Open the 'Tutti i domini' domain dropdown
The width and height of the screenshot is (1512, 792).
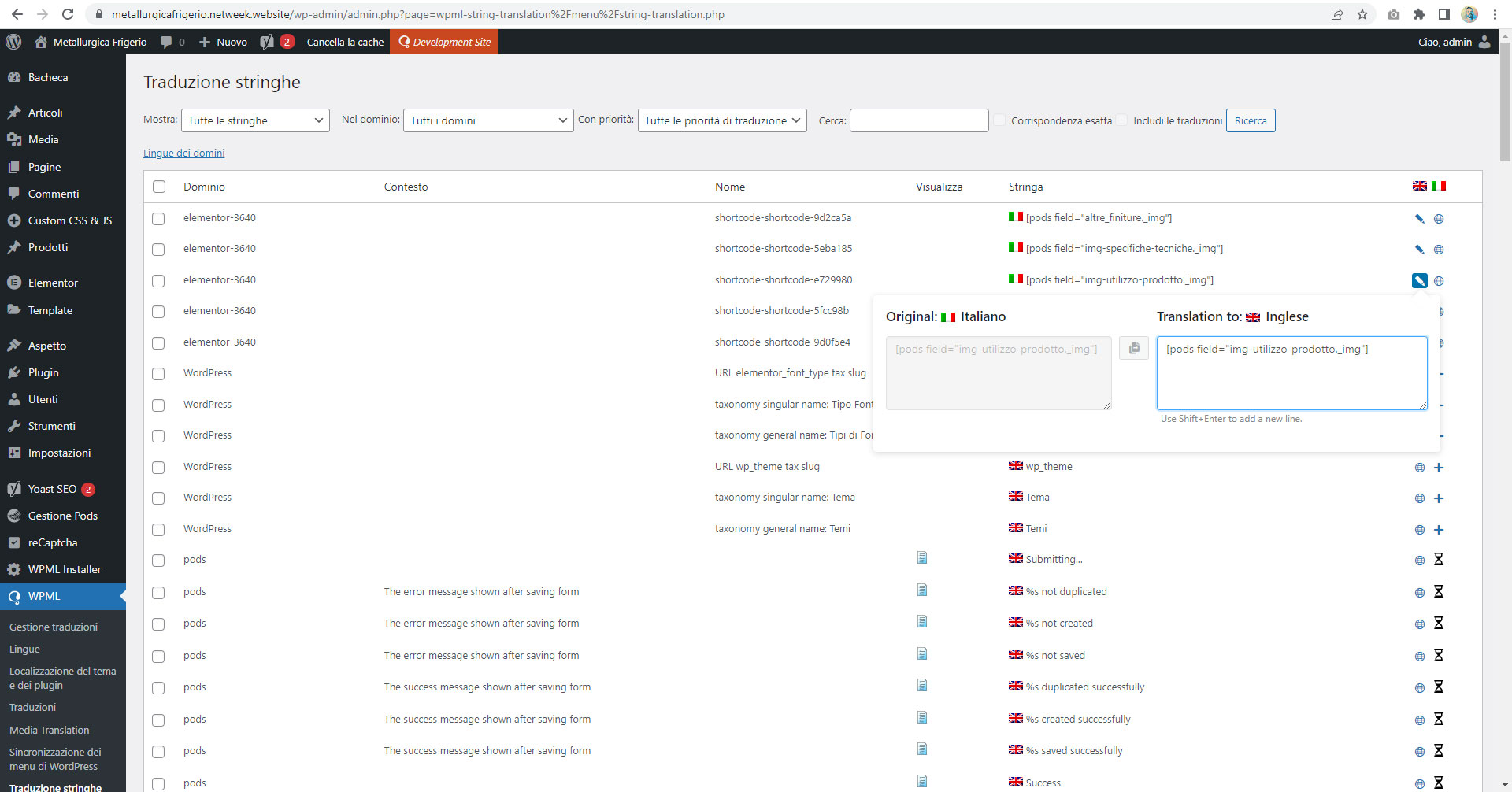point(488,120)
